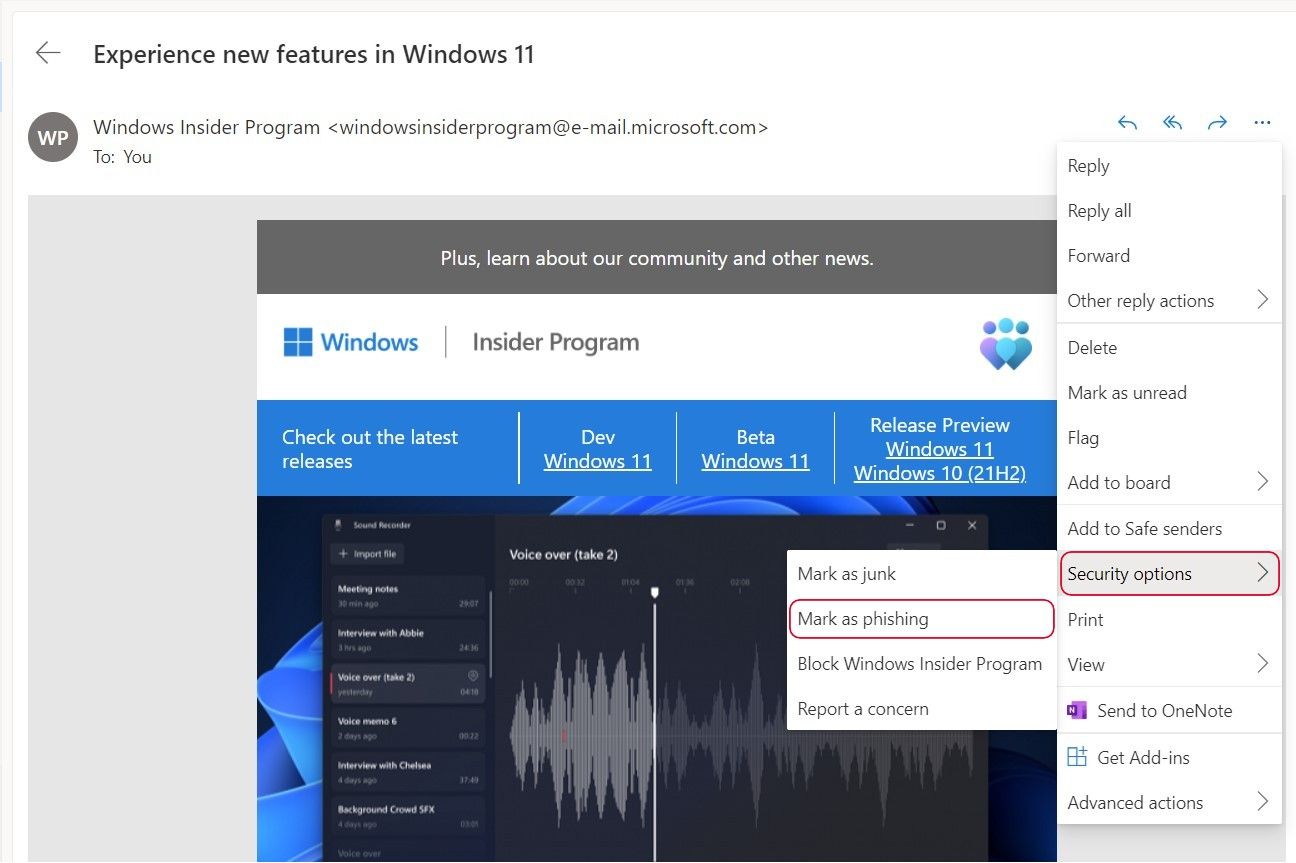Choose Get Add-ins menu entry
The width and height of the screenshot is (1296, 863).
click(x=1169, y=758)
